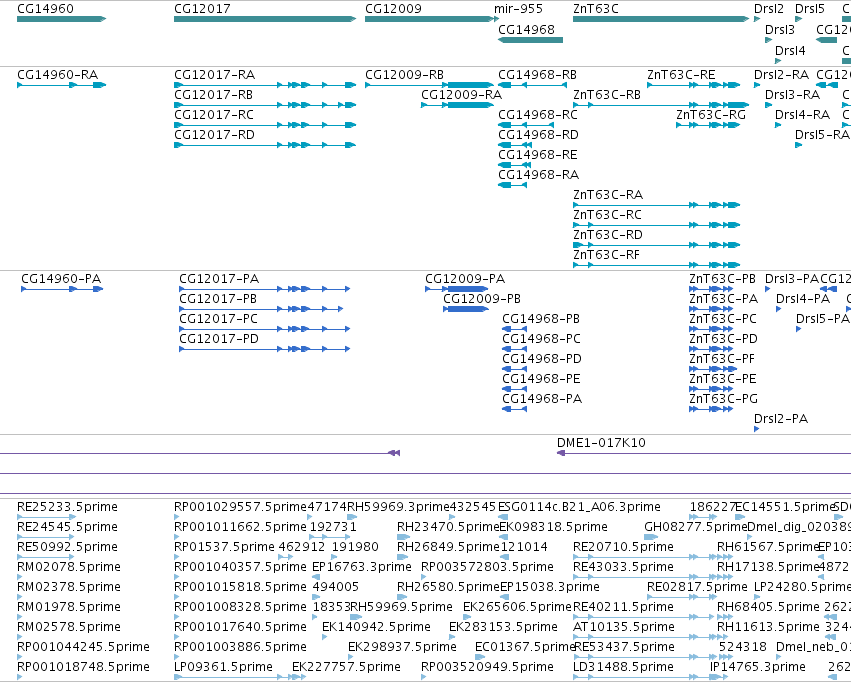Select EST RE24545.5prime

(67, 527)
